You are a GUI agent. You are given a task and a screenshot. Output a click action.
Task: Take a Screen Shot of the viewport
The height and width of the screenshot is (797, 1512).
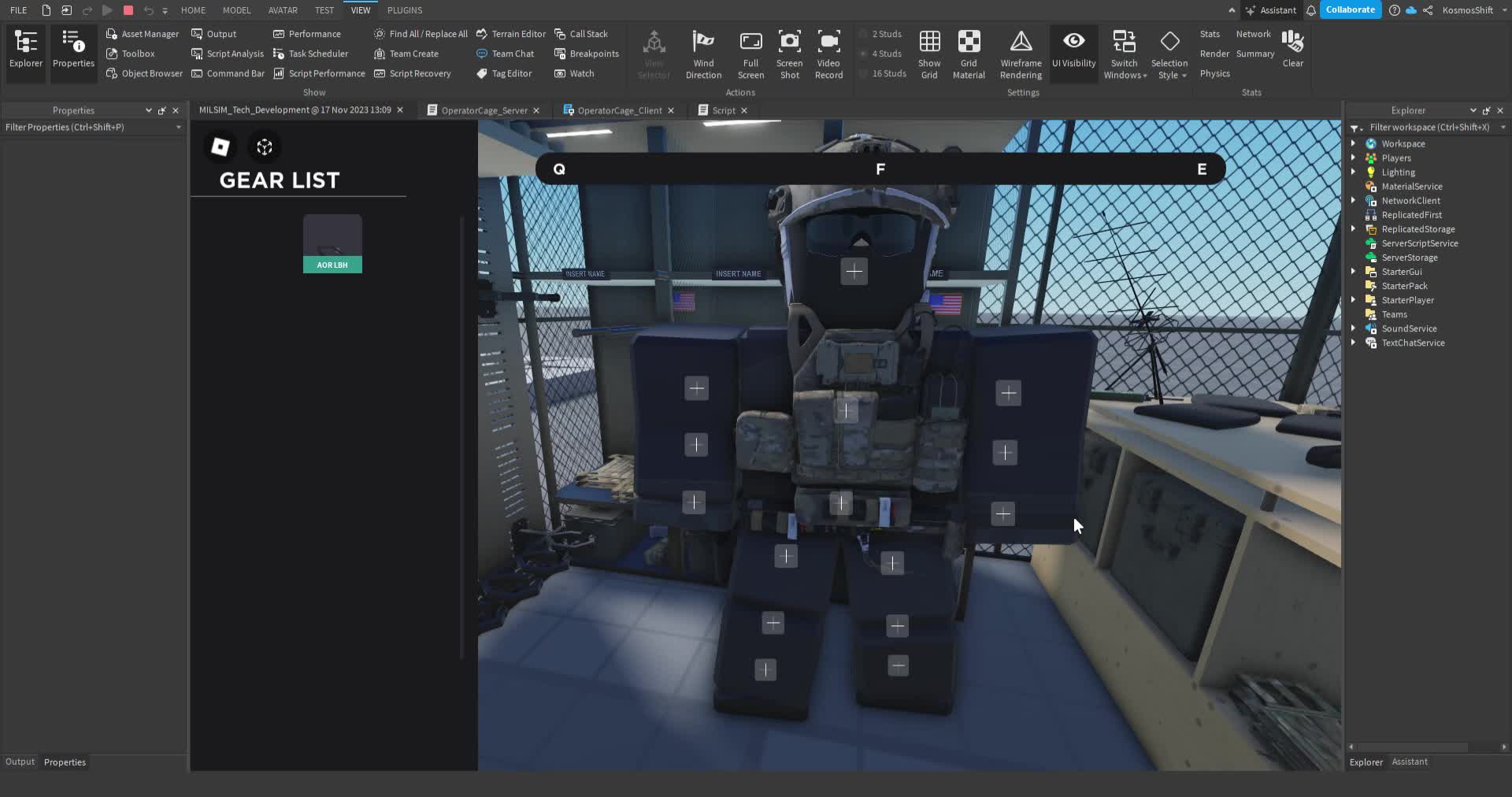(x=789, y=53)
